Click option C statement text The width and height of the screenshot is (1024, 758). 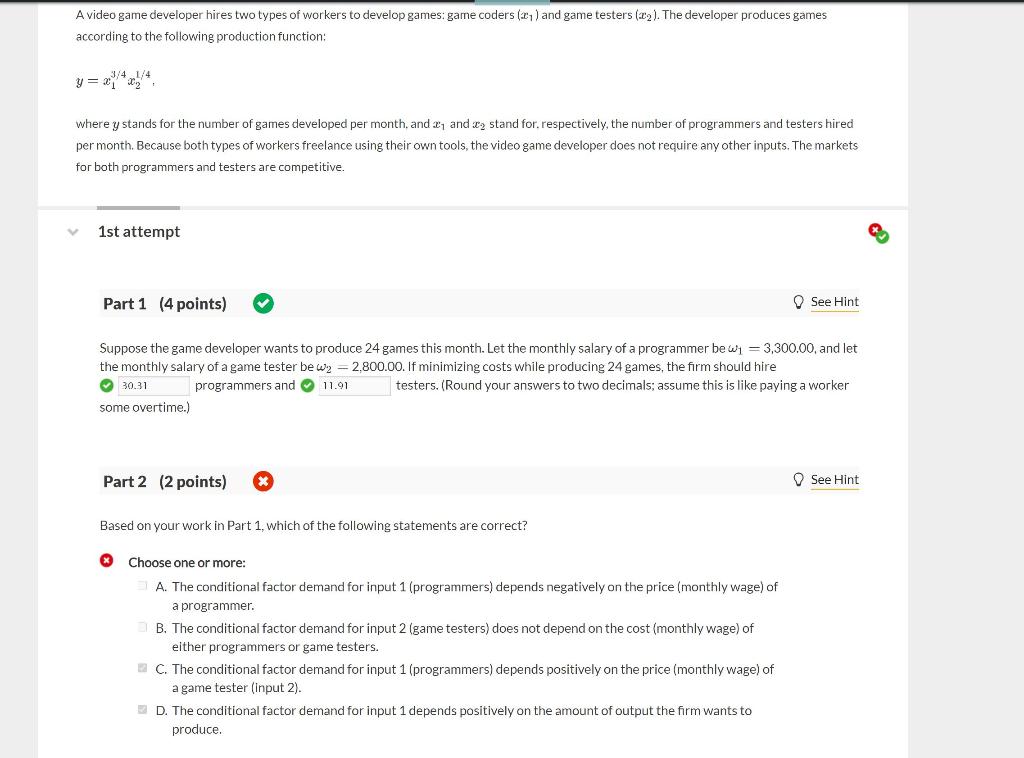[473, 678]
